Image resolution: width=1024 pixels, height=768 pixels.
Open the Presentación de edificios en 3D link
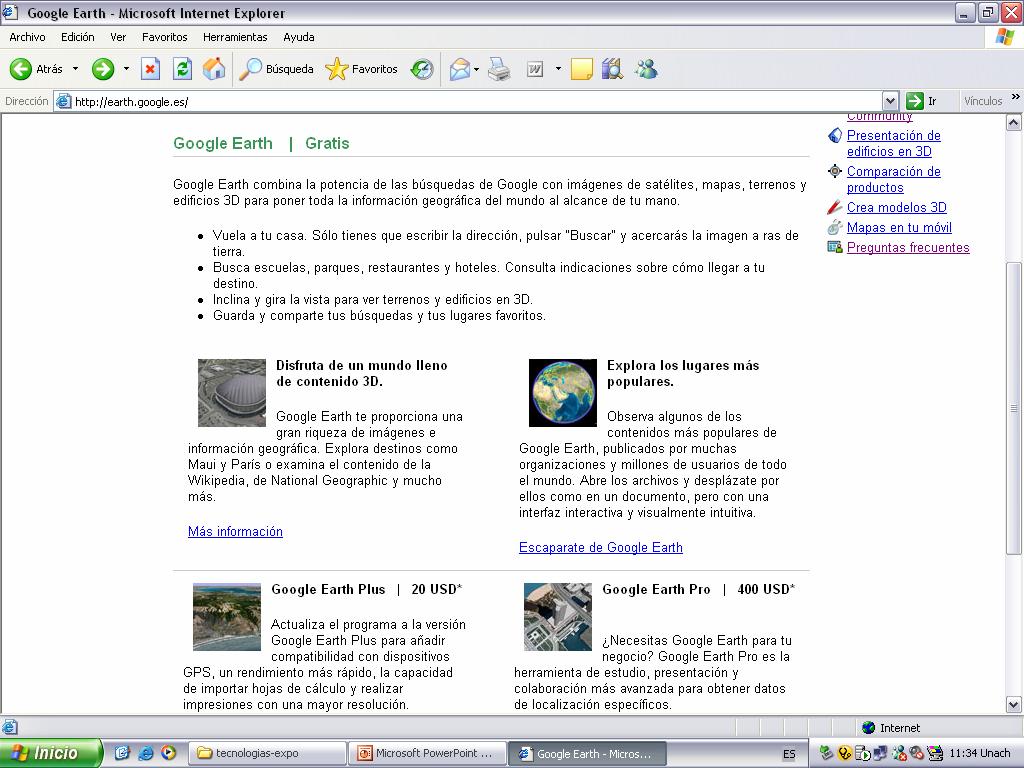pos(893,143)
